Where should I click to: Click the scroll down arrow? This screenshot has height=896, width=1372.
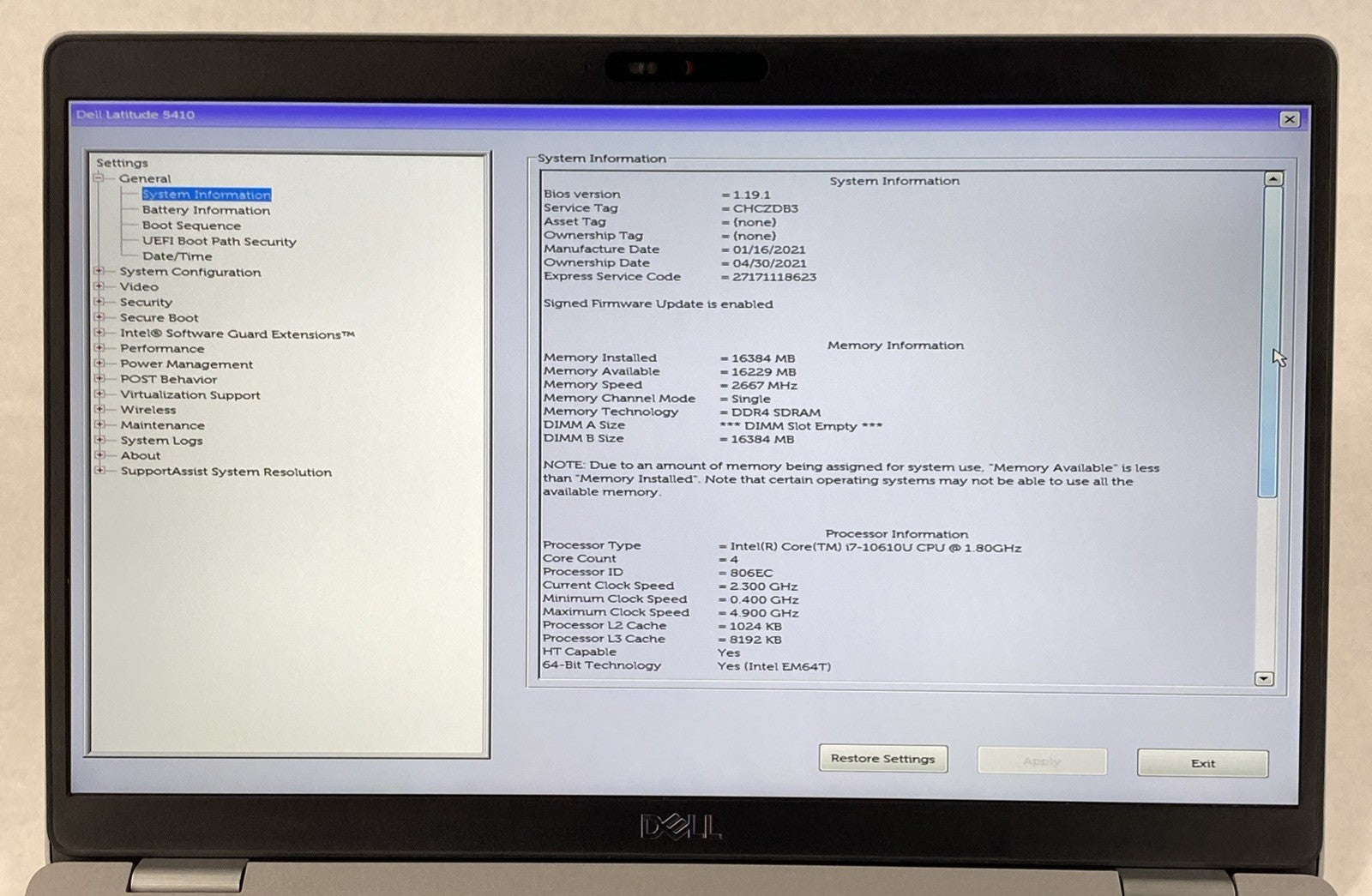[x=1264, y=678]
